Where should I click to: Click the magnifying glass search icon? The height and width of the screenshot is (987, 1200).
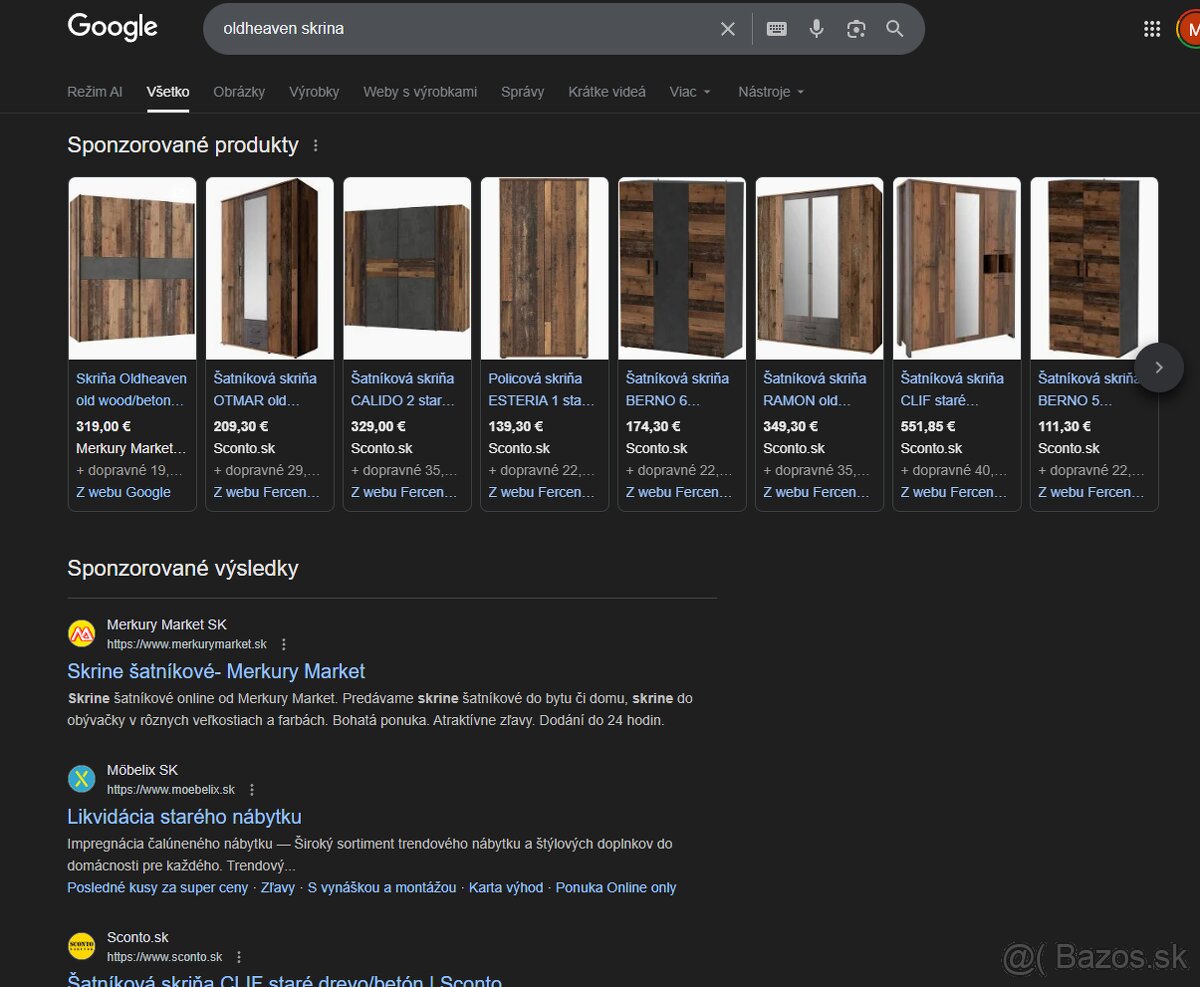895,29
